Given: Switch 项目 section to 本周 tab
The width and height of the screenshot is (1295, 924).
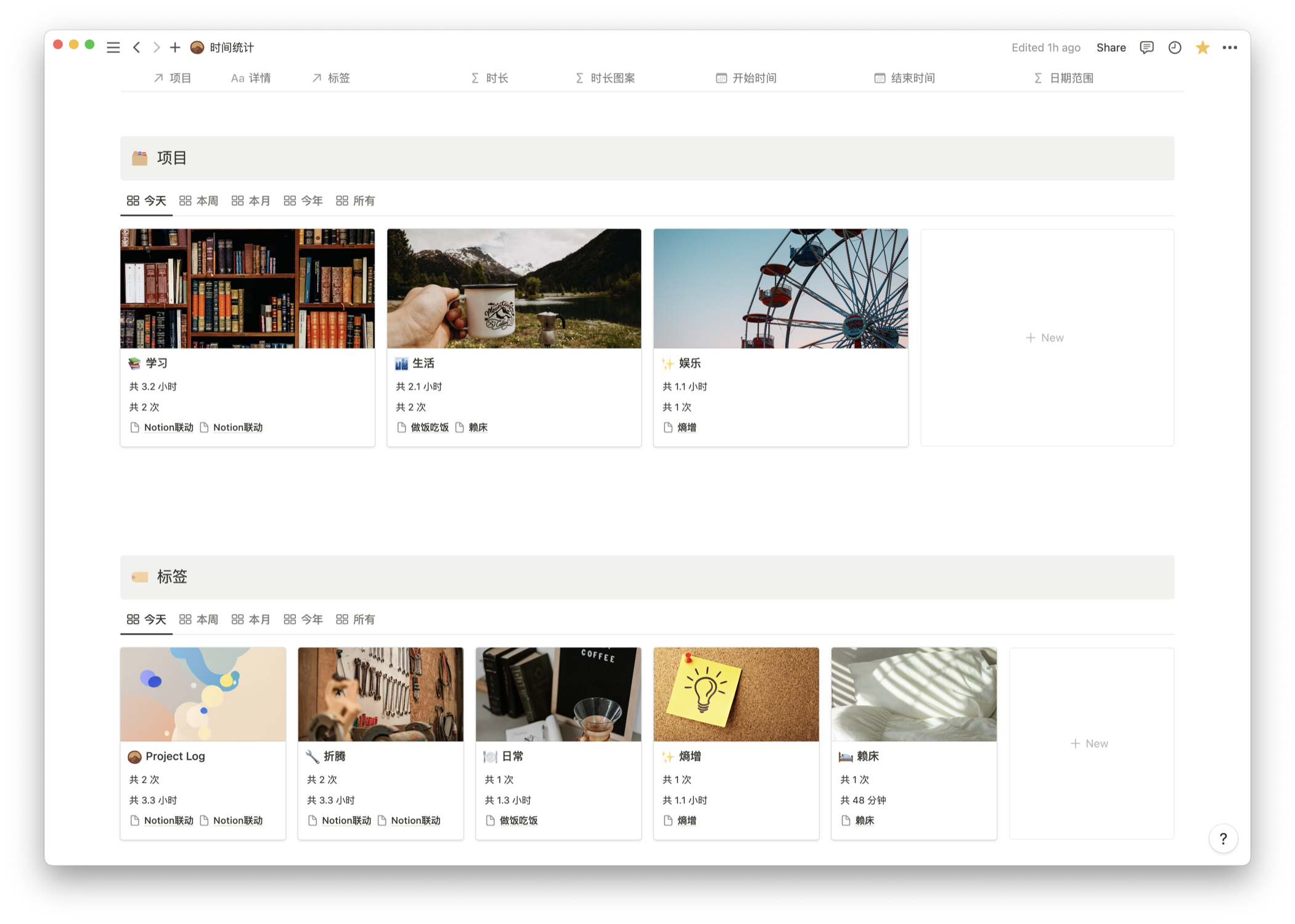Looking at the screenshot, I should pos(198,201).
